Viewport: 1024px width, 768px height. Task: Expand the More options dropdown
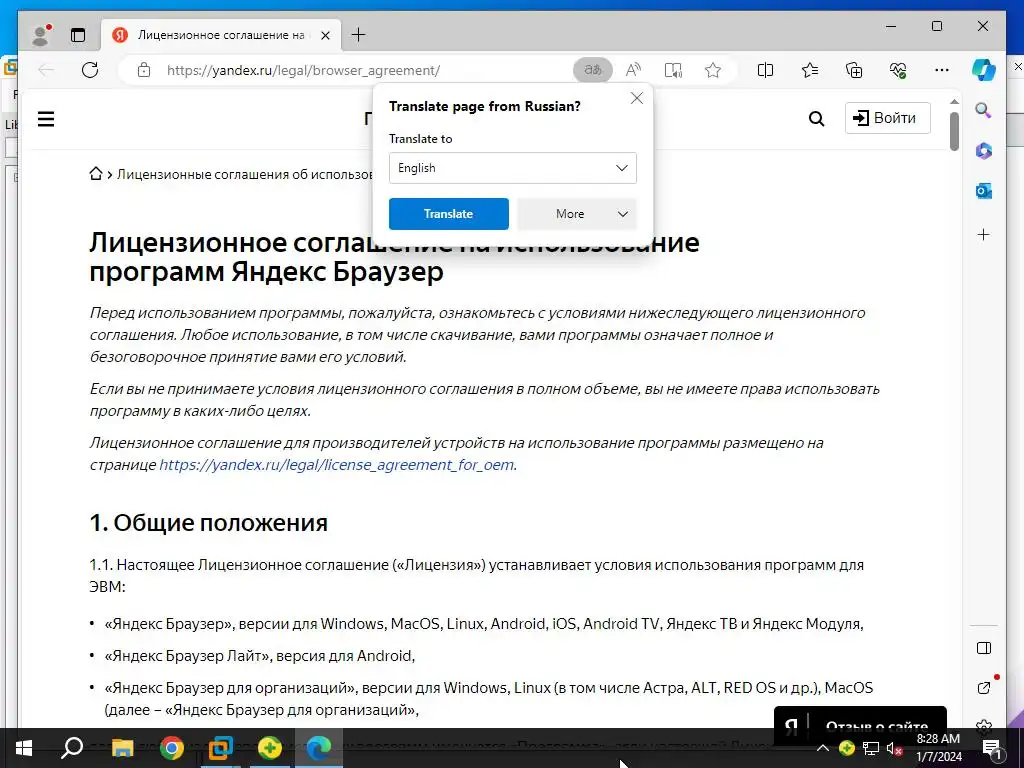click(x=577, y=214)
